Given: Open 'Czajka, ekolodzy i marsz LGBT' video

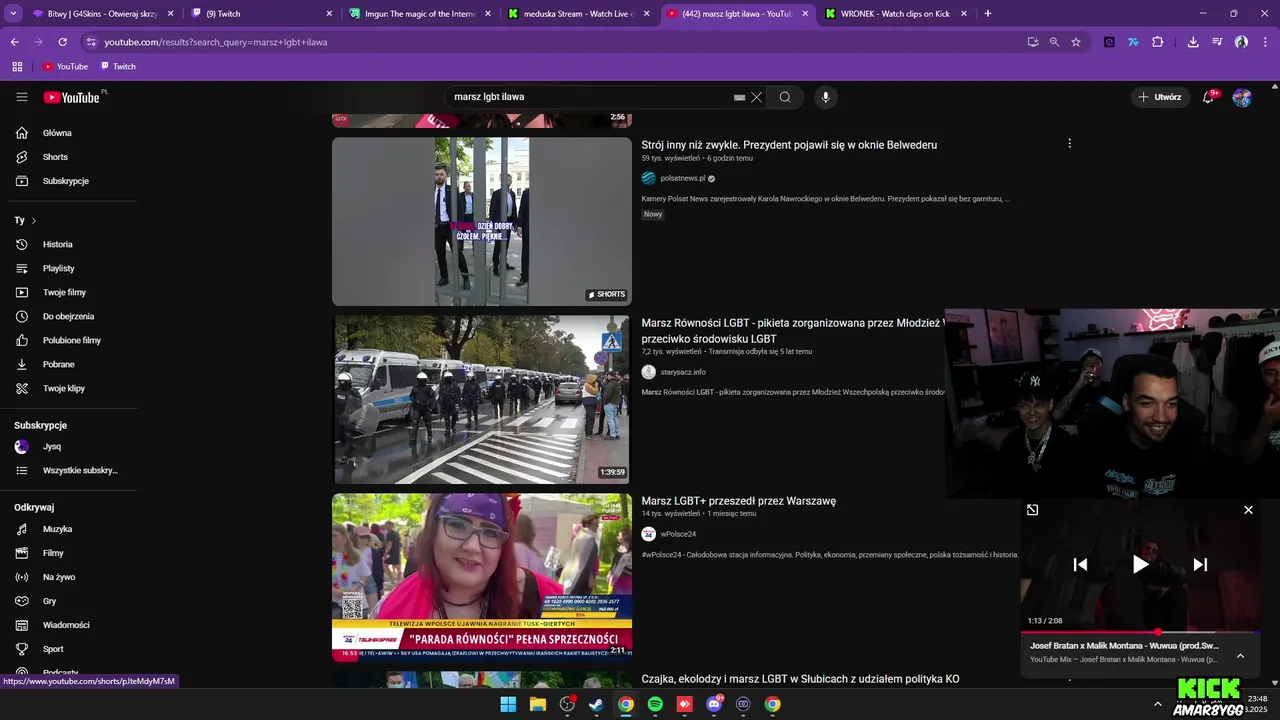Looking at the screenshot, I should 800,679.
